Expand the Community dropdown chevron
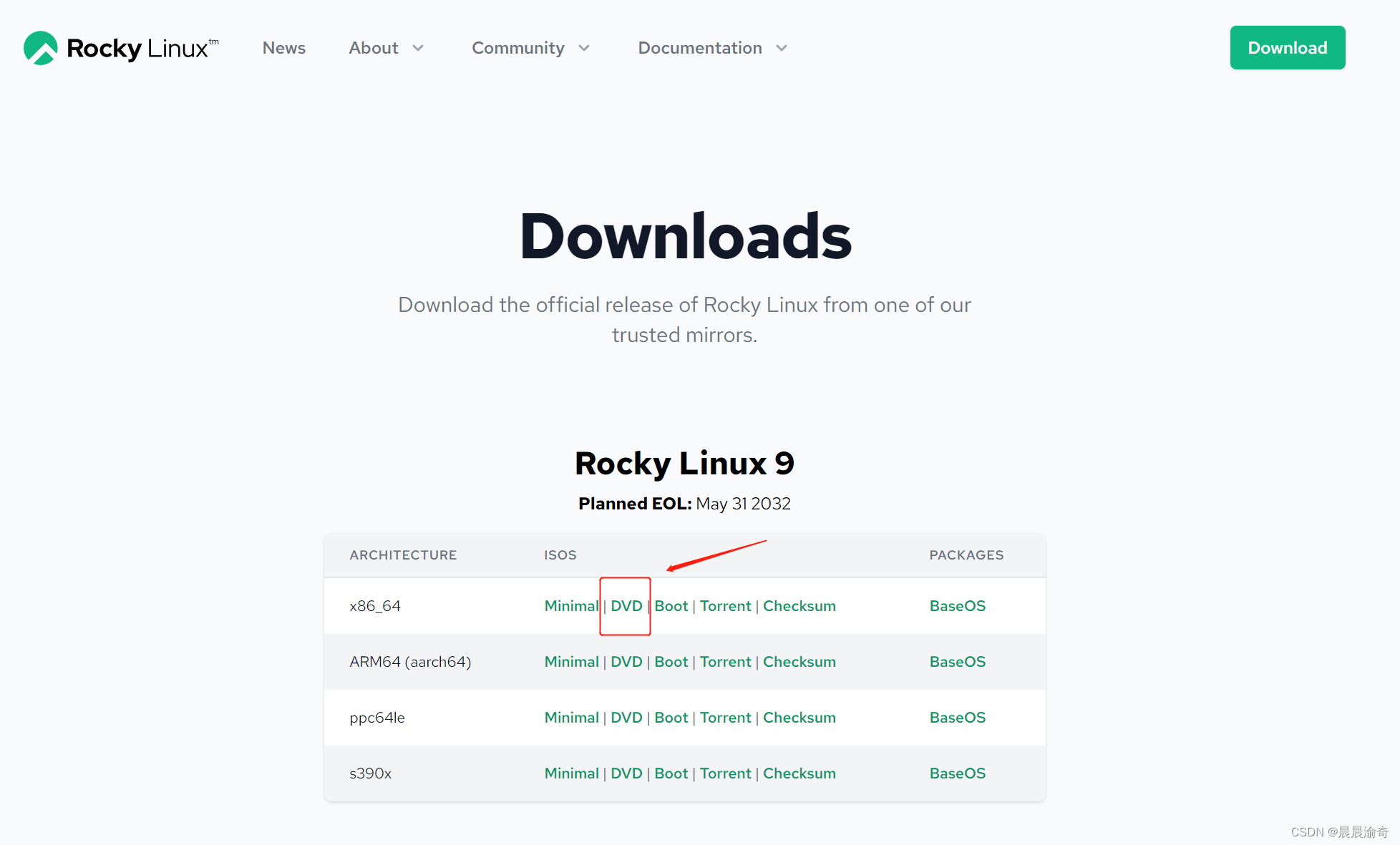The width and height of the screenshot is (1400, 845). point(584,48)
